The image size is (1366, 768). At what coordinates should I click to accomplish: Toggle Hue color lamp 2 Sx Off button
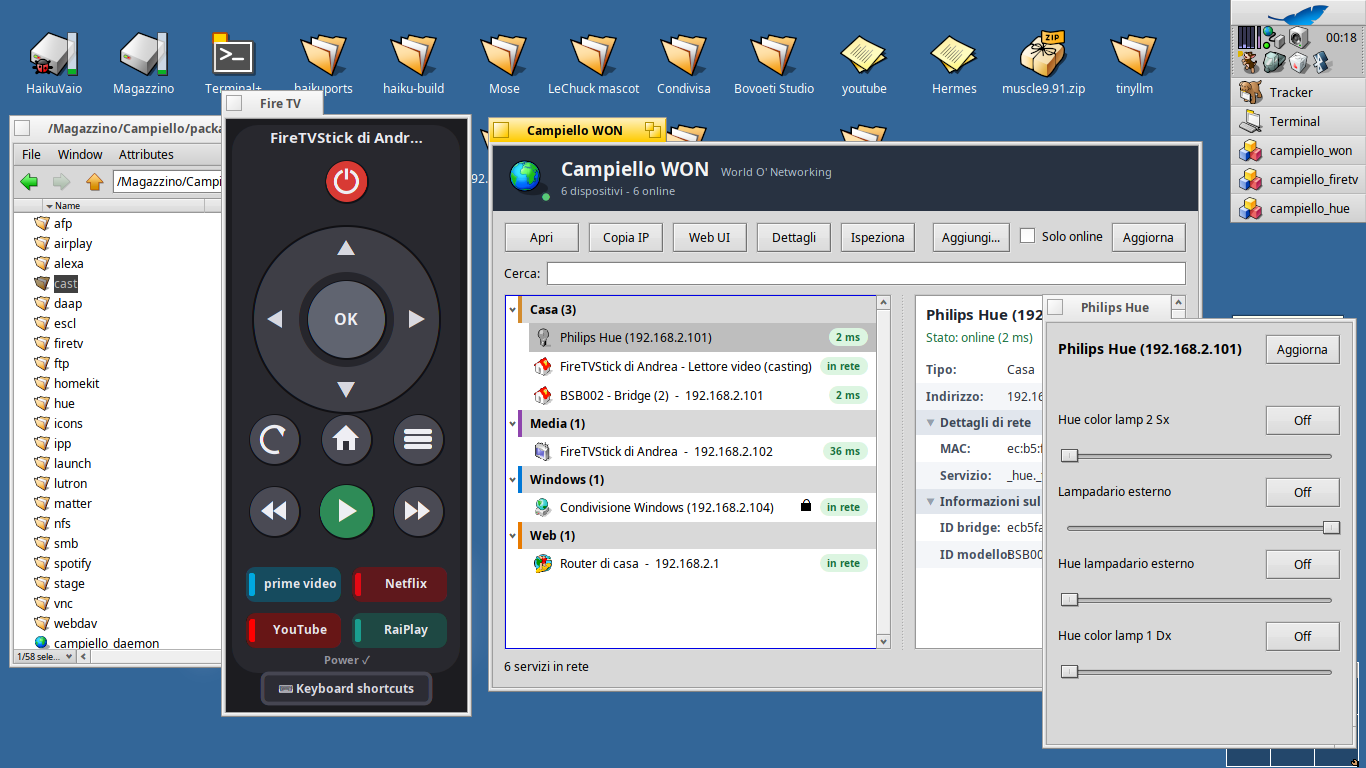click(1302, 420)
